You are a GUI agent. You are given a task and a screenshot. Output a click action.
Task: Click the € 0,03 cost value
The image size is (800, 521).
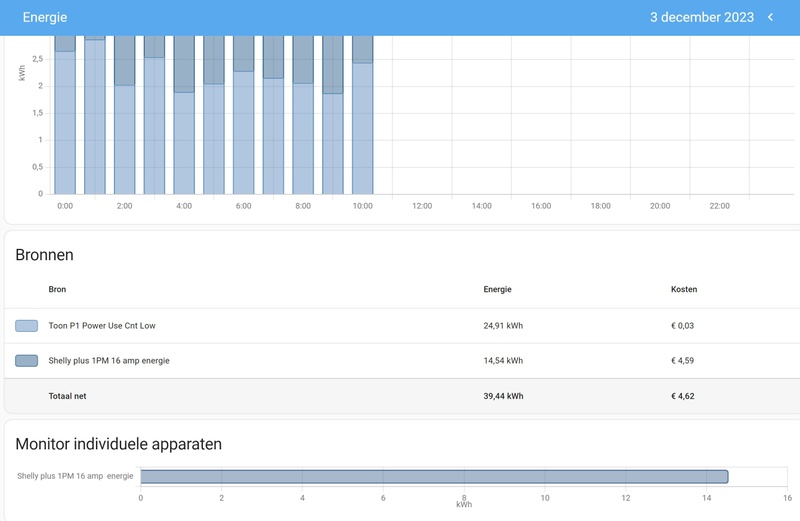(x=682, y=326)
